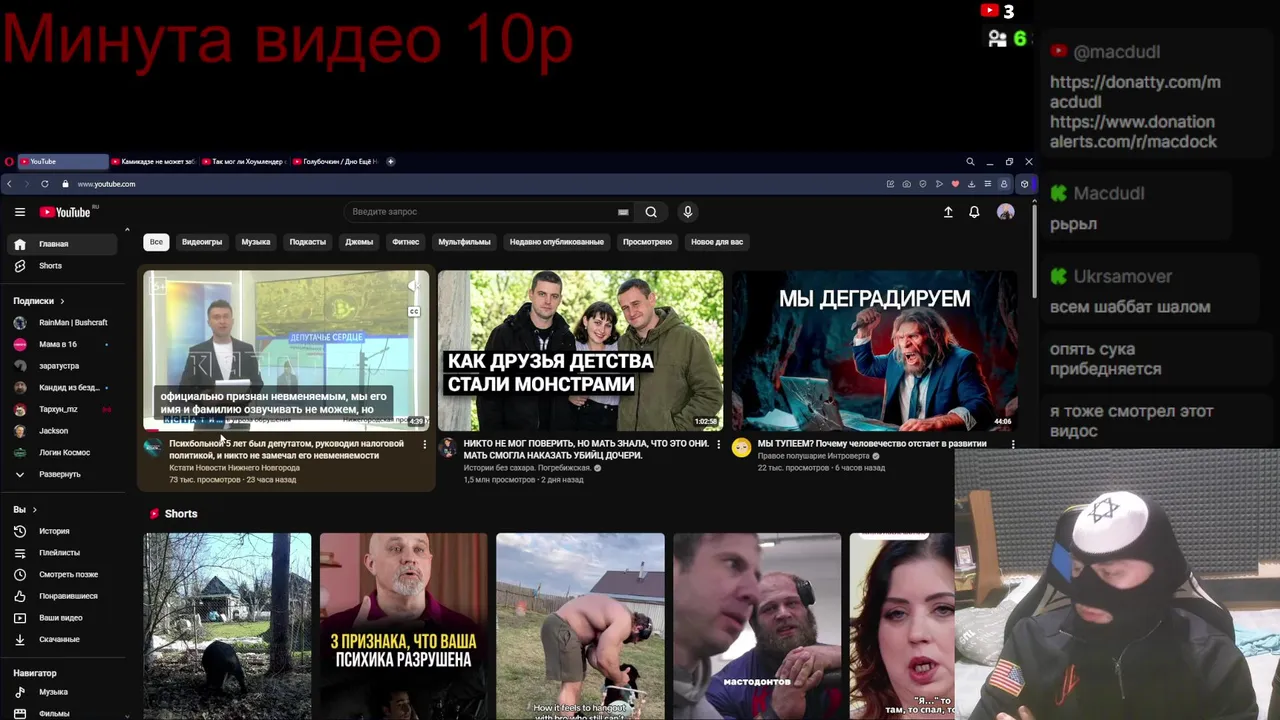Open the account avatar menu
Viewport: 1280px width, 720px height.
[x=1006, y=212]
